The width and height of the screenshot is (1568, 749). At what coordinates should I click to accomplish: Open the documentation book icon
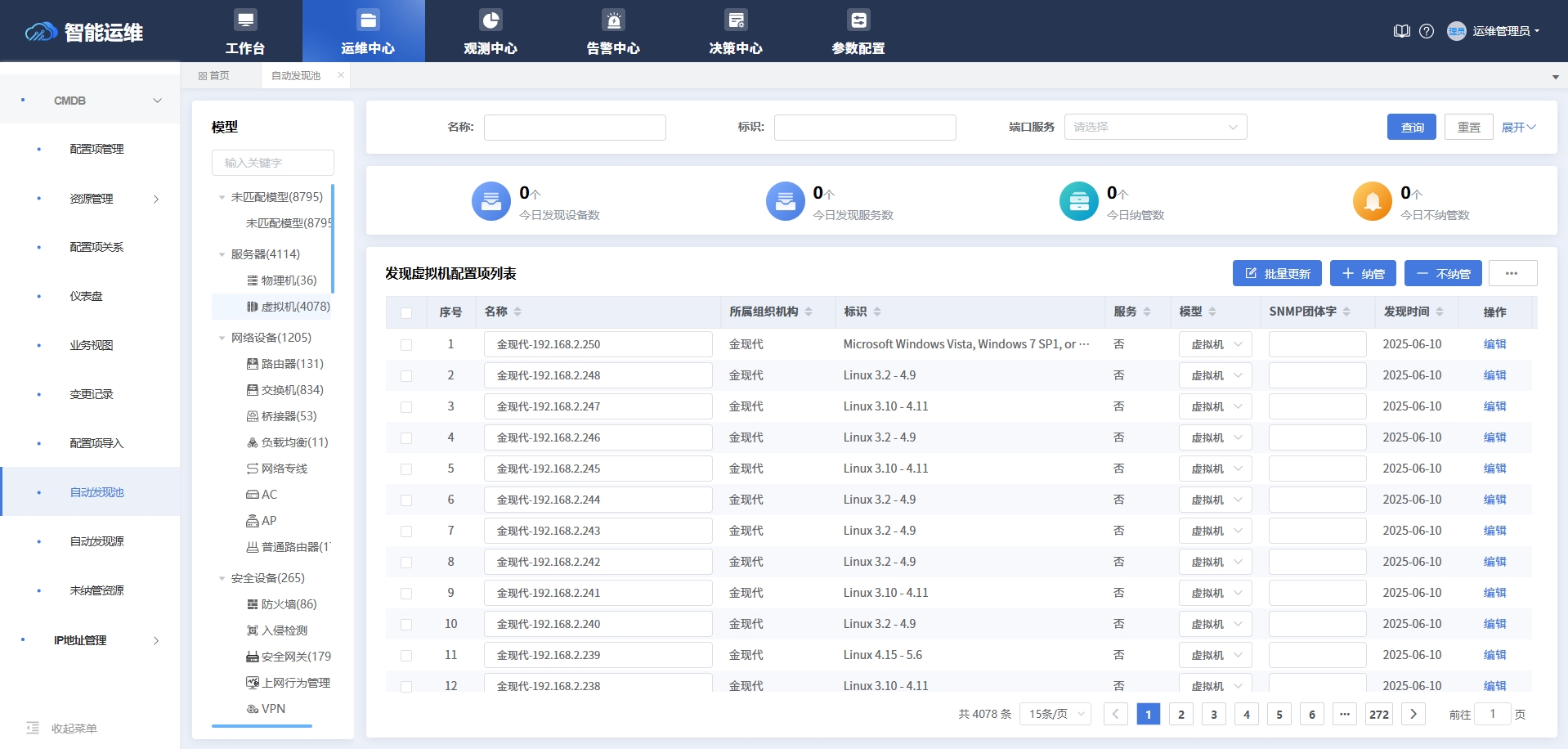1401,31
